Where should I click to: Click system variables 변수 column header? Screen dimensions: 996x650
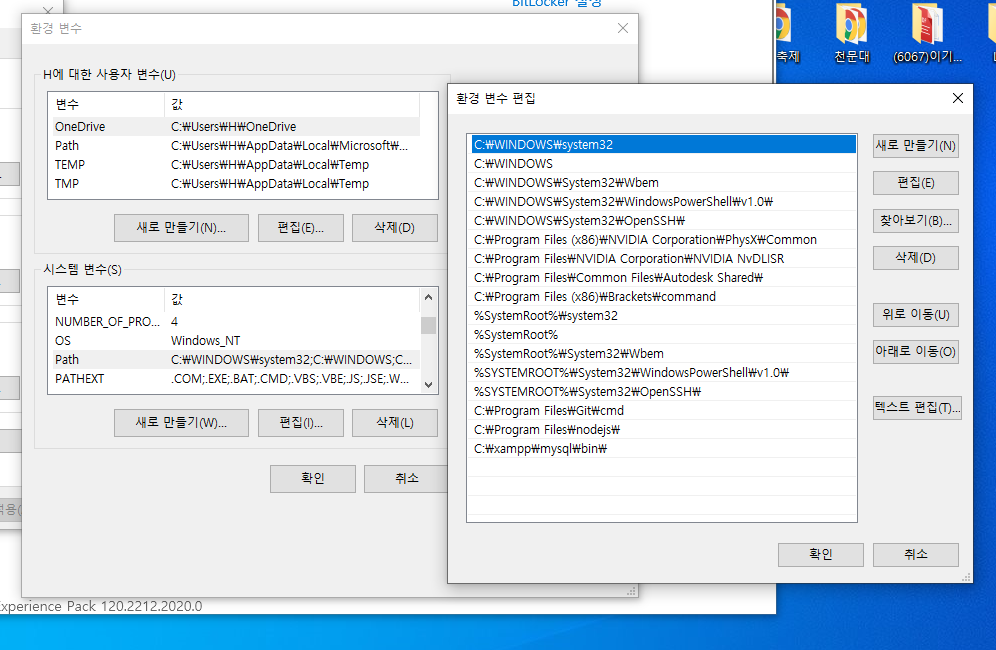[107, 299]
